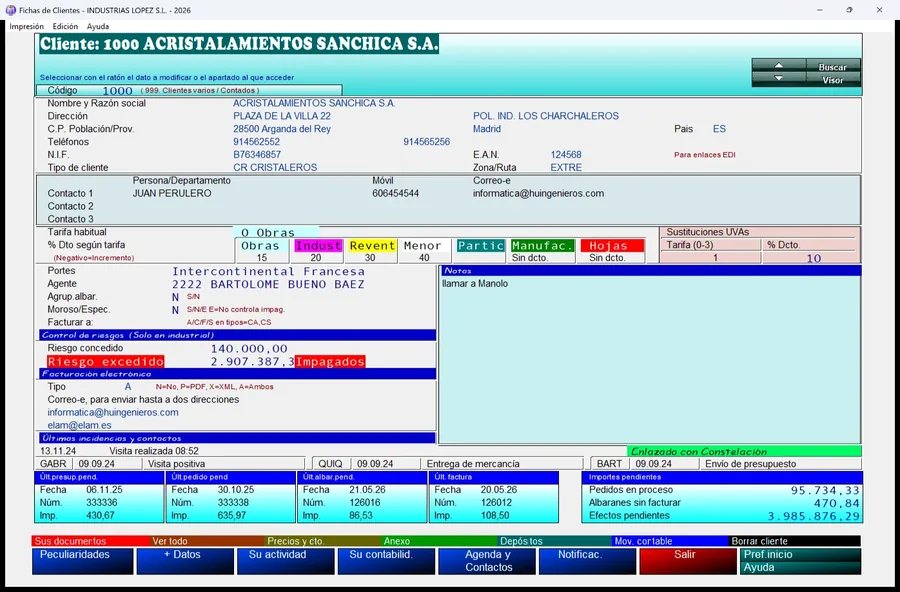Click the Borrar cliente tab

point(794,541)
